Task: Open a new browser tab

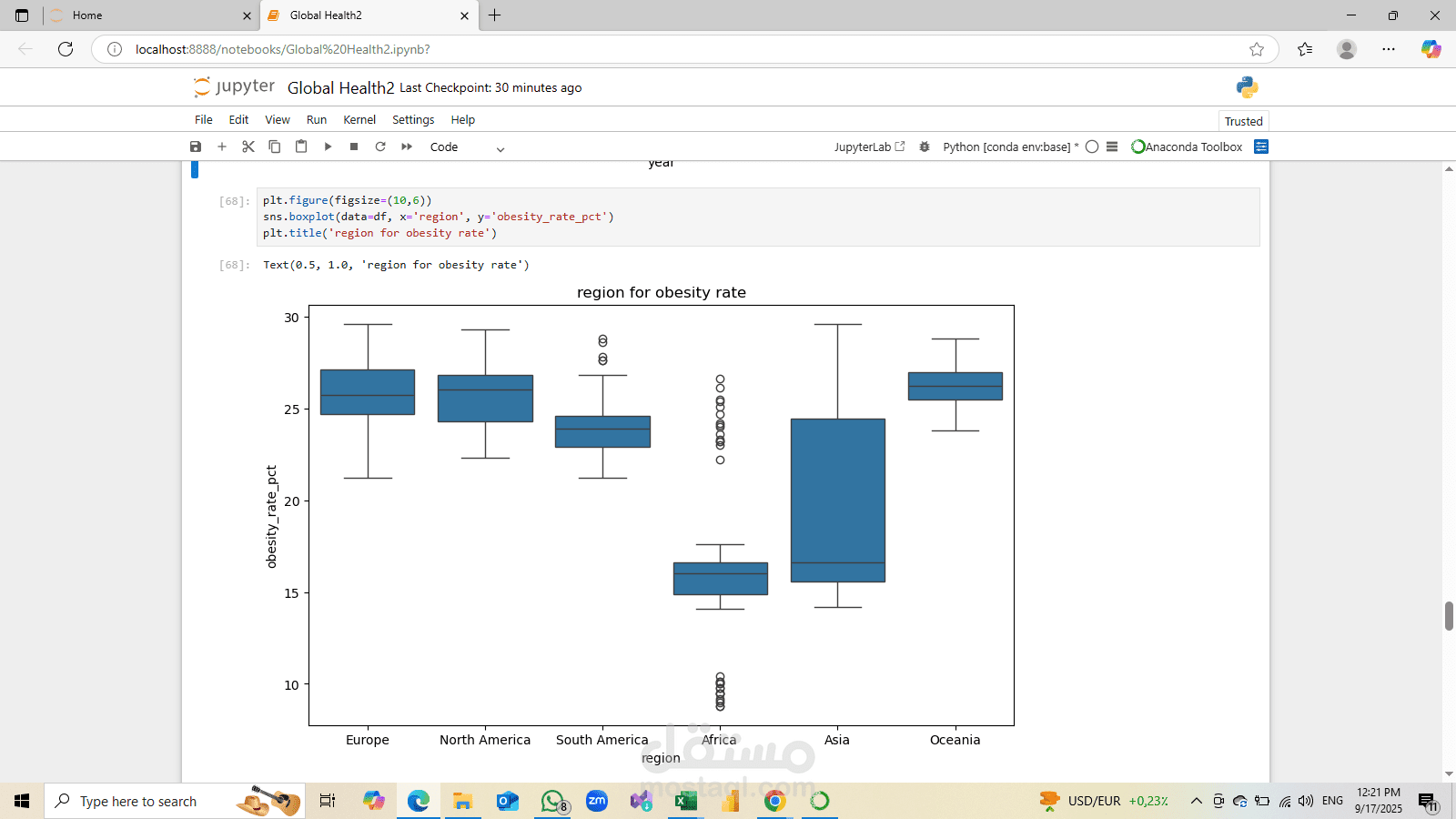Action: tap(494, 15)
